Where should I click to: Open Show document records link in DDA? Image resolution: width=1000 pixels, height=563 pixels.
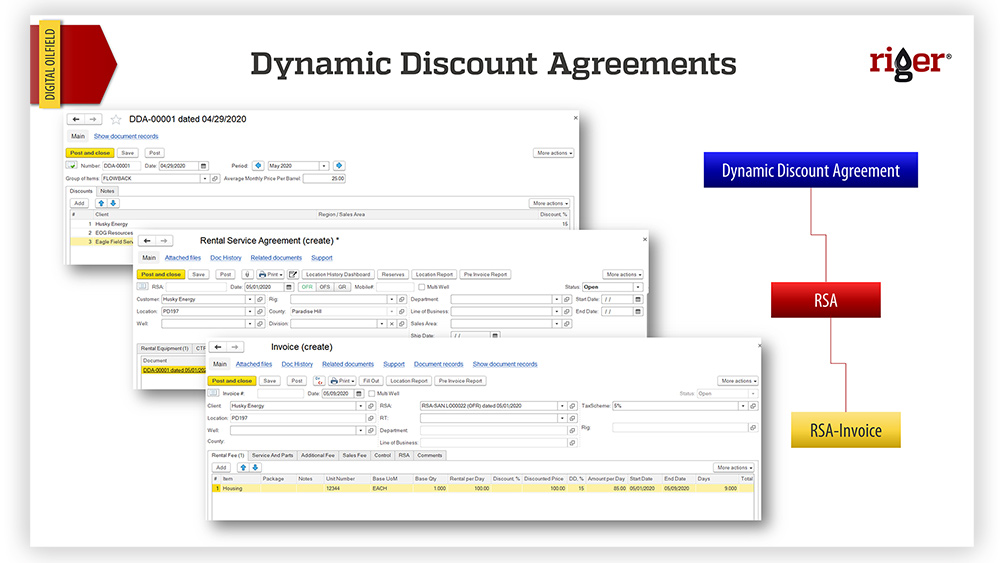pyautogui.click(x=126, y=136)
